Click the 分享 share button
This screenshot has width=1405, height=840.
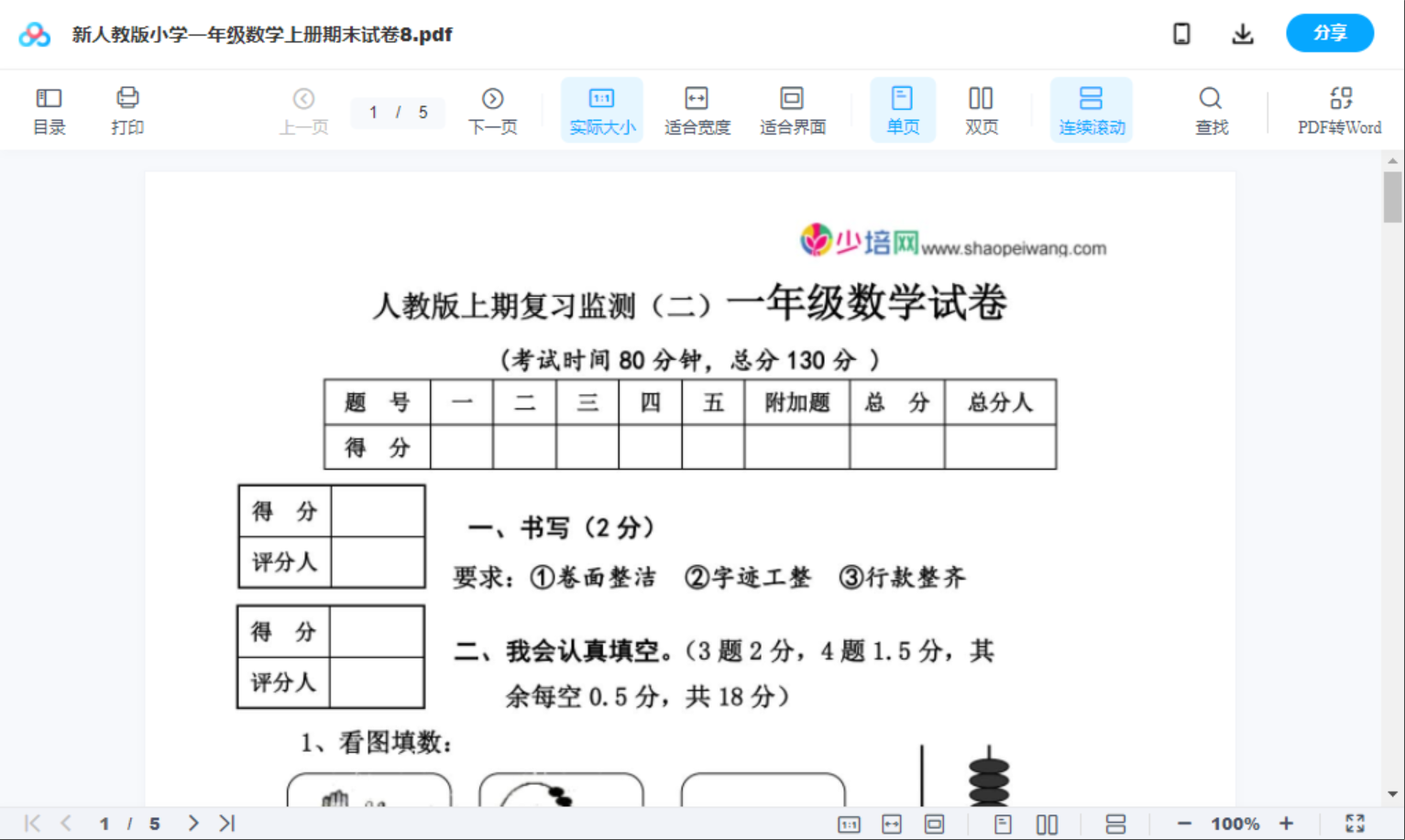click(1330, 33)
